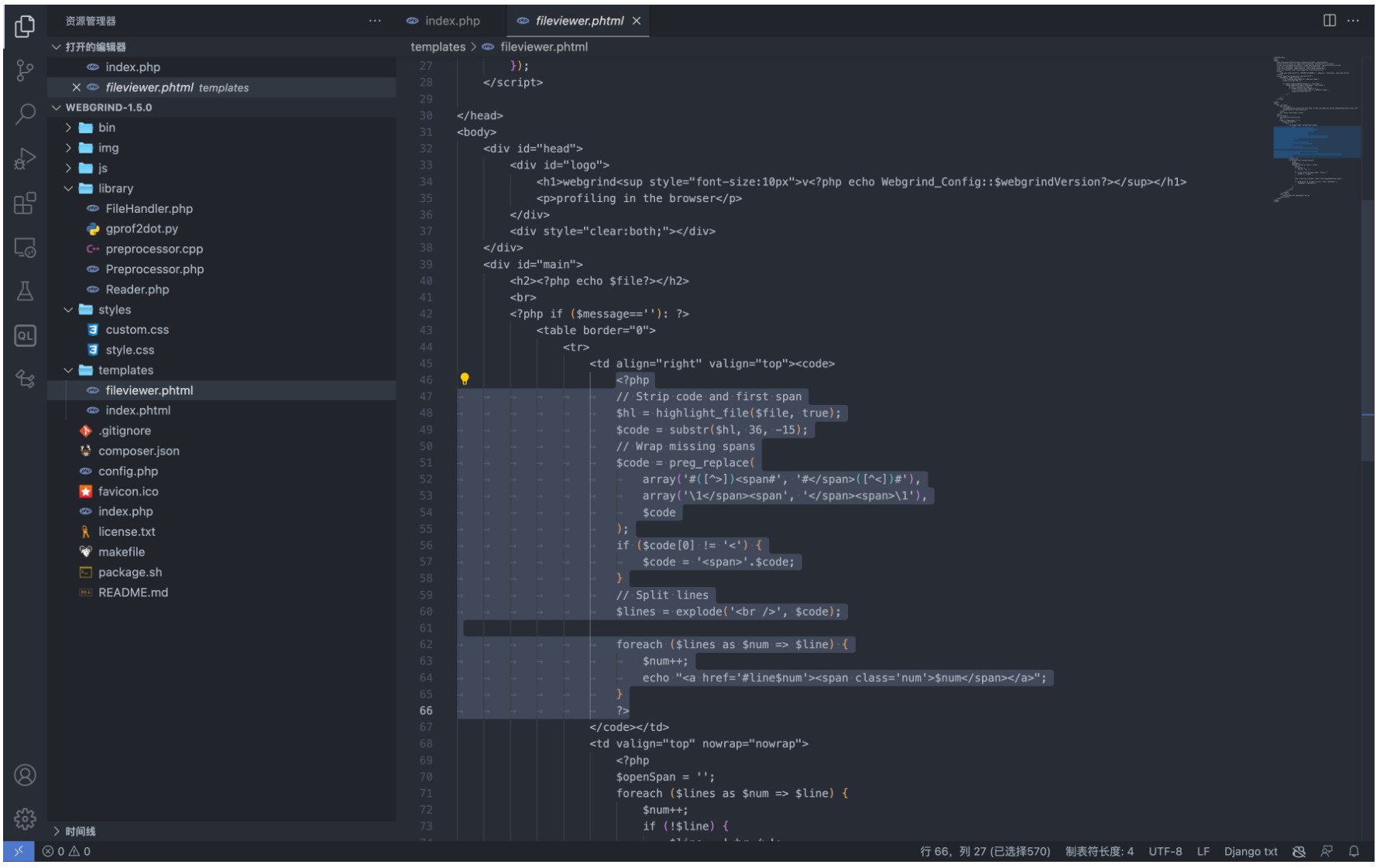Collapse the templates folder
Screen dimensions: 1380x868
[125, 370]
